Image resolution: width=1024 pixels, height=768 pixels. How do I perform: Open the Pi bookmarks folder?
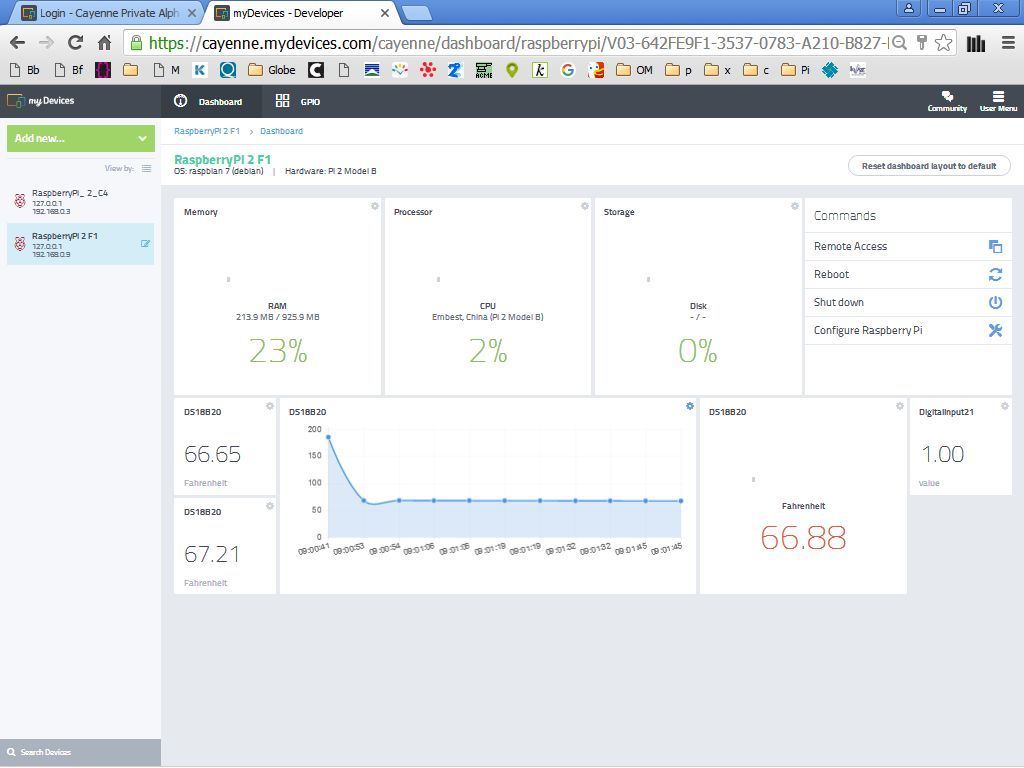(x=796, y=70)
